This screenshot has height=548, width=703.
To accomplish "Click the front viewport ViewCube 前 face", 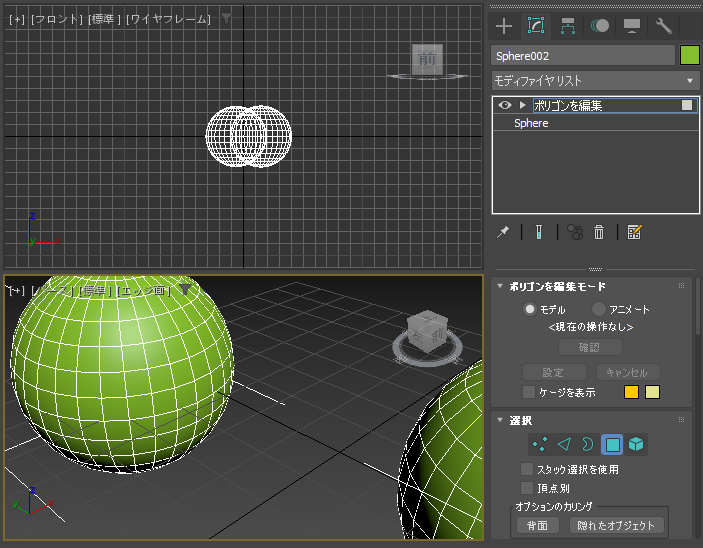I will click(x=427, y=59).
